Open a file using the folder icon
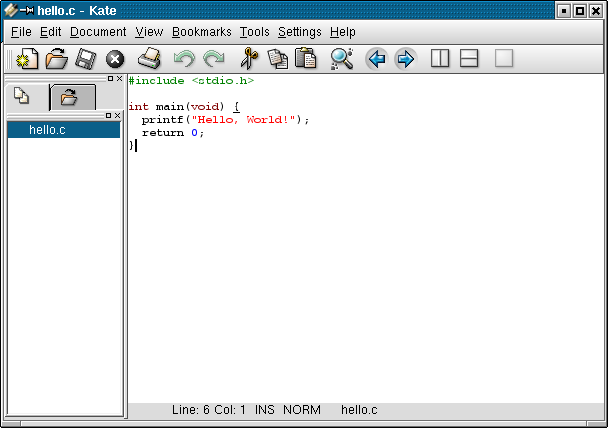Screen dimensions: 608x428 [57, 59]
